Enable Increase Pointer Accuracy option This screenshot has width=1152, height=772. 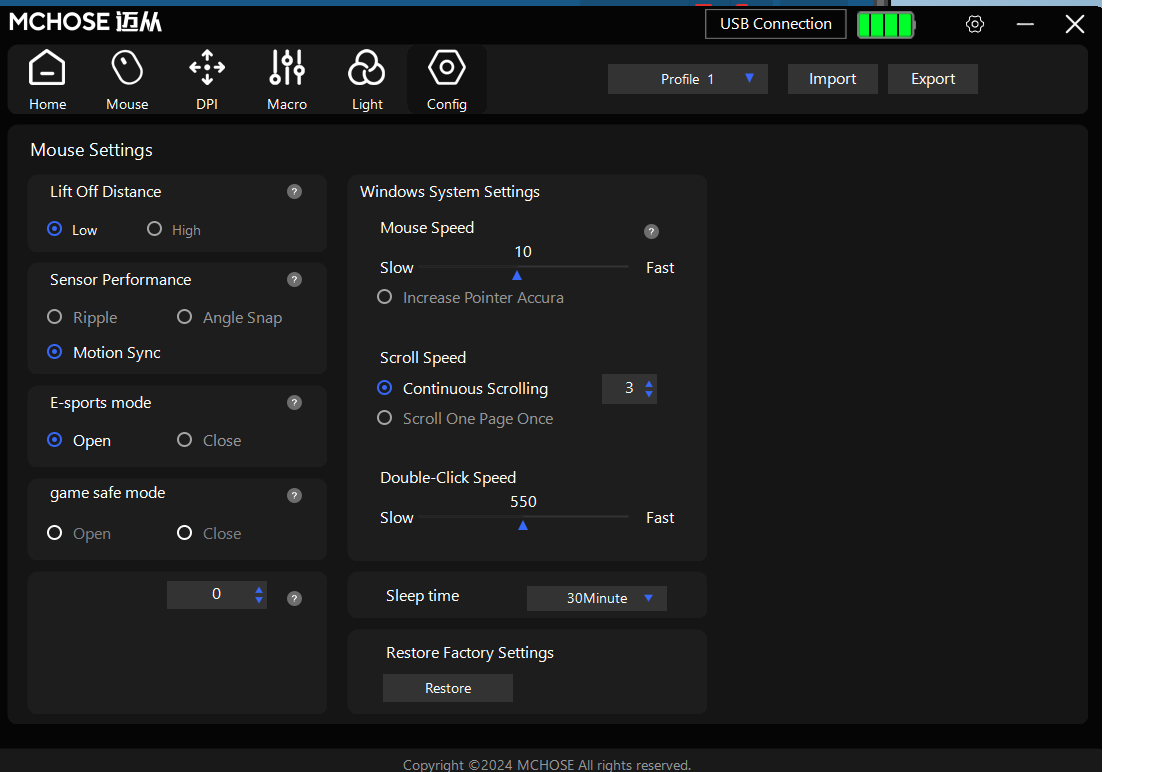(x=384, y=297)
